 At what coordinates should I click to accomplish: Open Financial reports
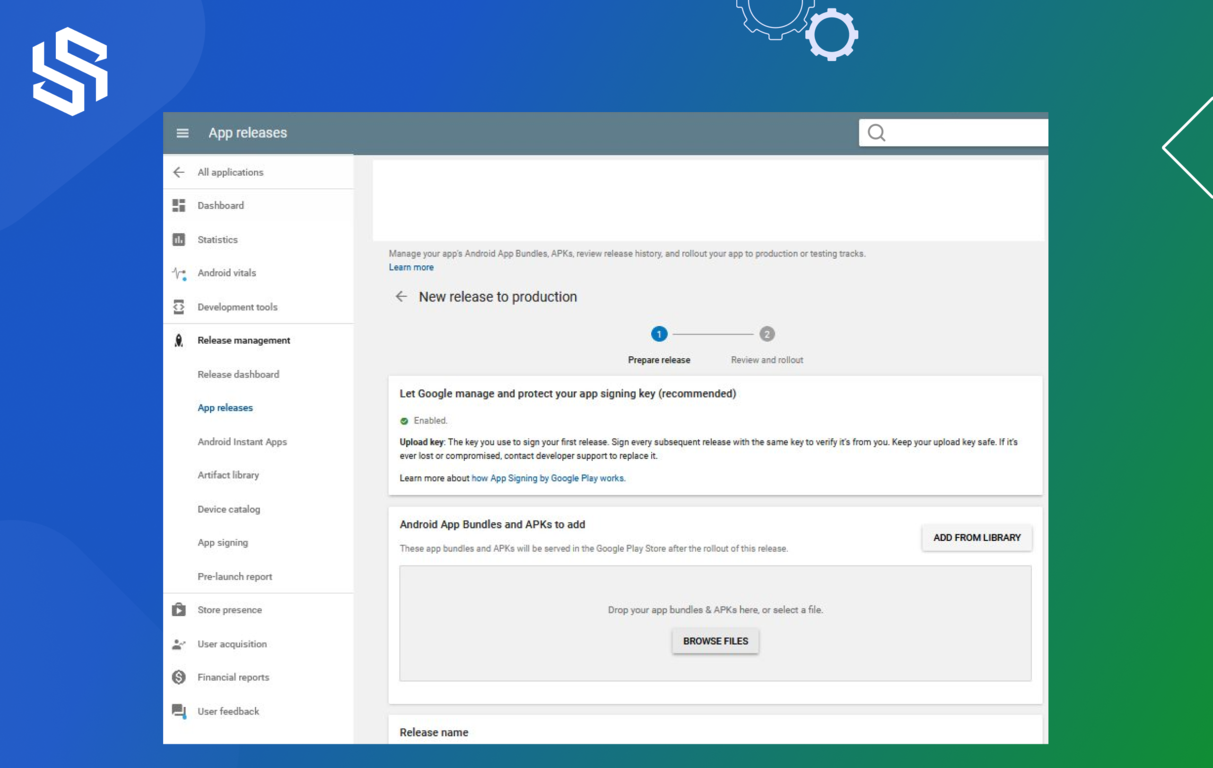pos(233,677)
